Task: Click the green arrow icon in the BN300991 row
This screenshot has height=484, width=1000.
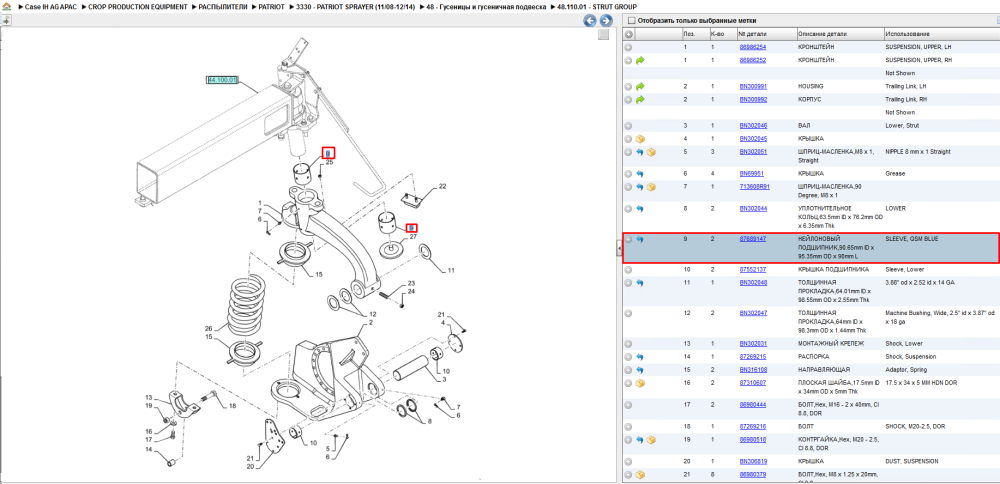Action: tap(640, 86)
